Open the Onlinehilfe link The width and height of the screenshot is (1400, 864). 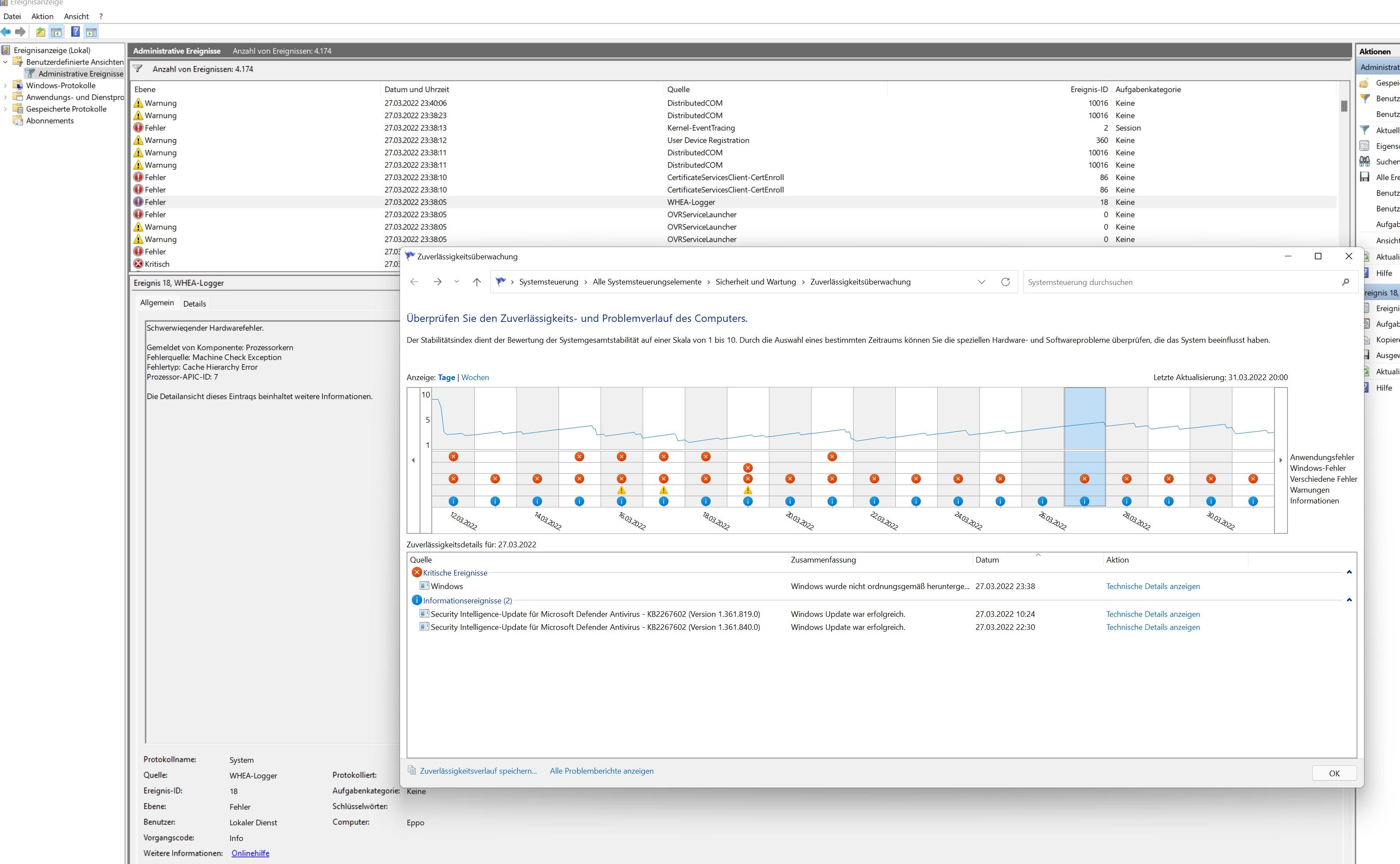click(250, 853)
